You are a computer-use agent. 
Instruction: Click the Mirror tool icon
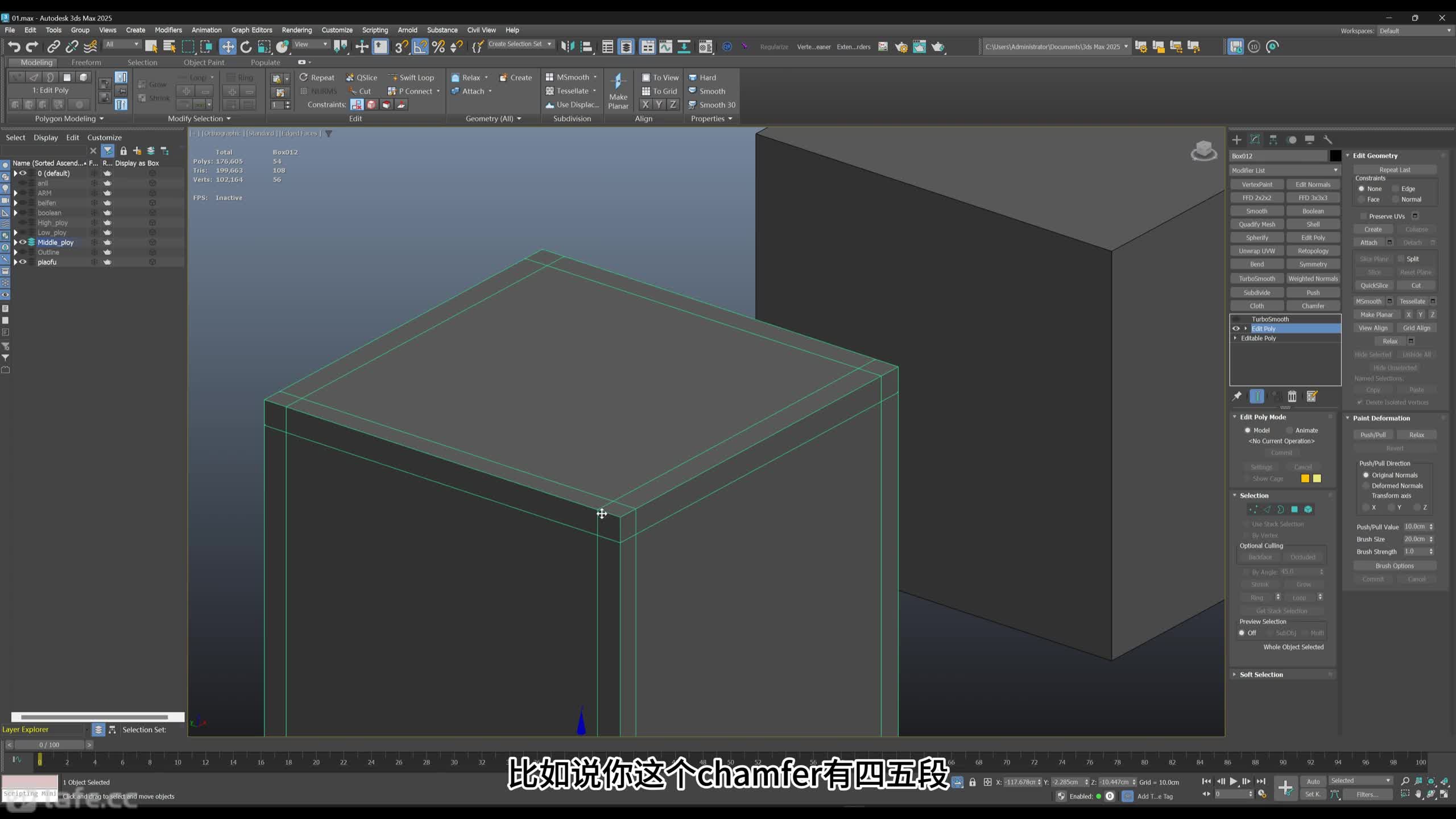point(568,47)
